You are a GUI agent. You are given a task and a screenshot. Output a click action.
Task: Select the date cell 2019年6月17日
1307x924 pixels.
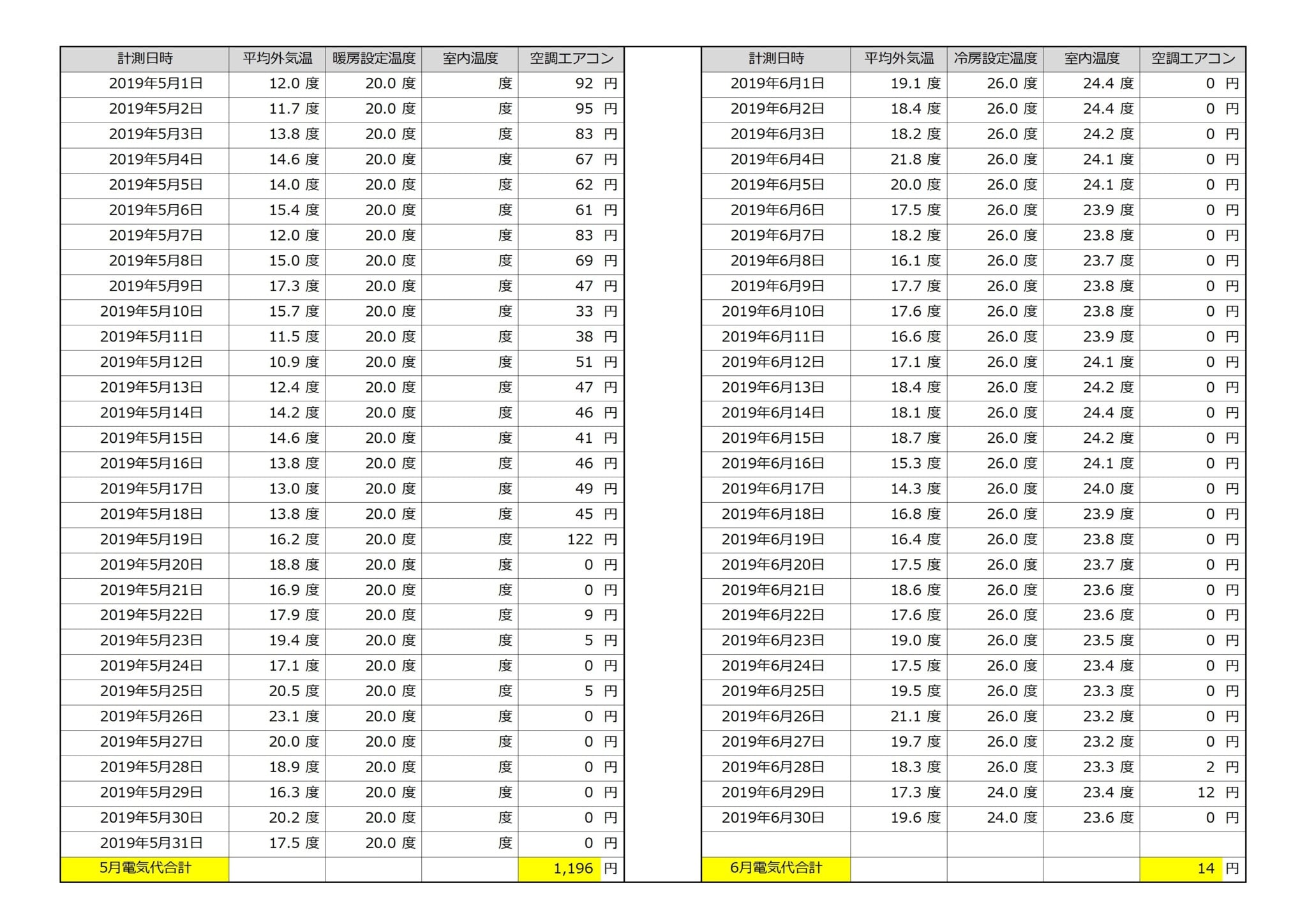pyautogui.click(x=776, y=489)
